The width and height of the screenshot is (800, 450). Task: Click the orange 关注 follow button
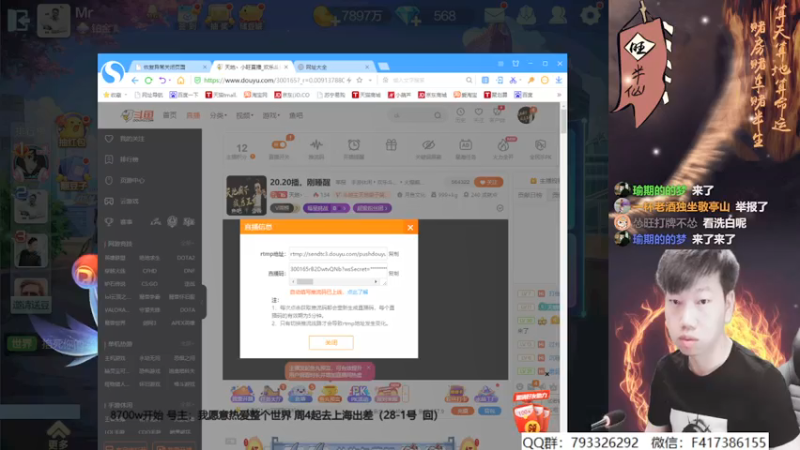point(488,182)
